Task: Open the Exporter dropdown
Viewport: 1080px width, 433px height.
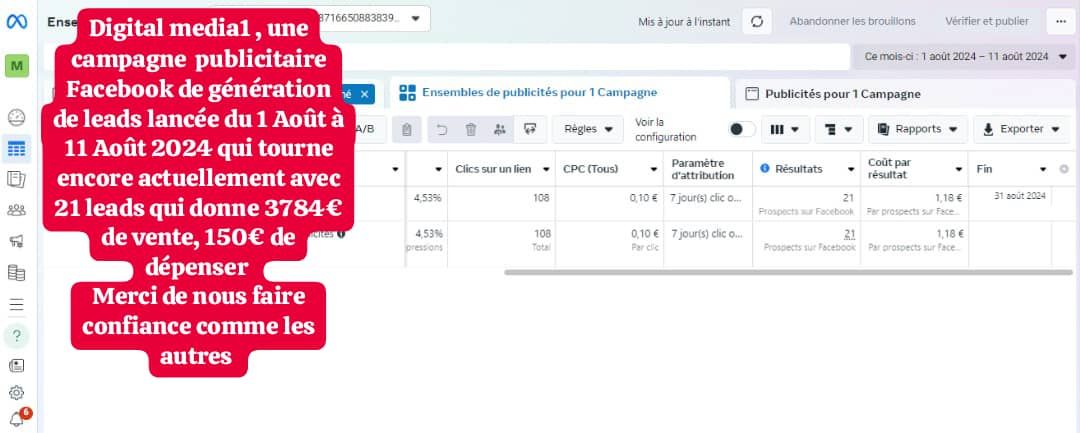Action: point(1021,129)
